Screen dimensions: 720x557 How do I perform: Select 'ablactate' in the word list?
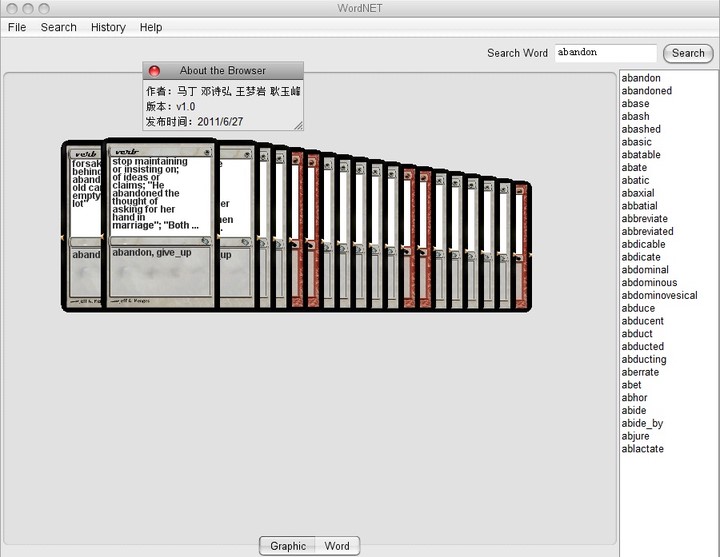click(x=642, y=449)
